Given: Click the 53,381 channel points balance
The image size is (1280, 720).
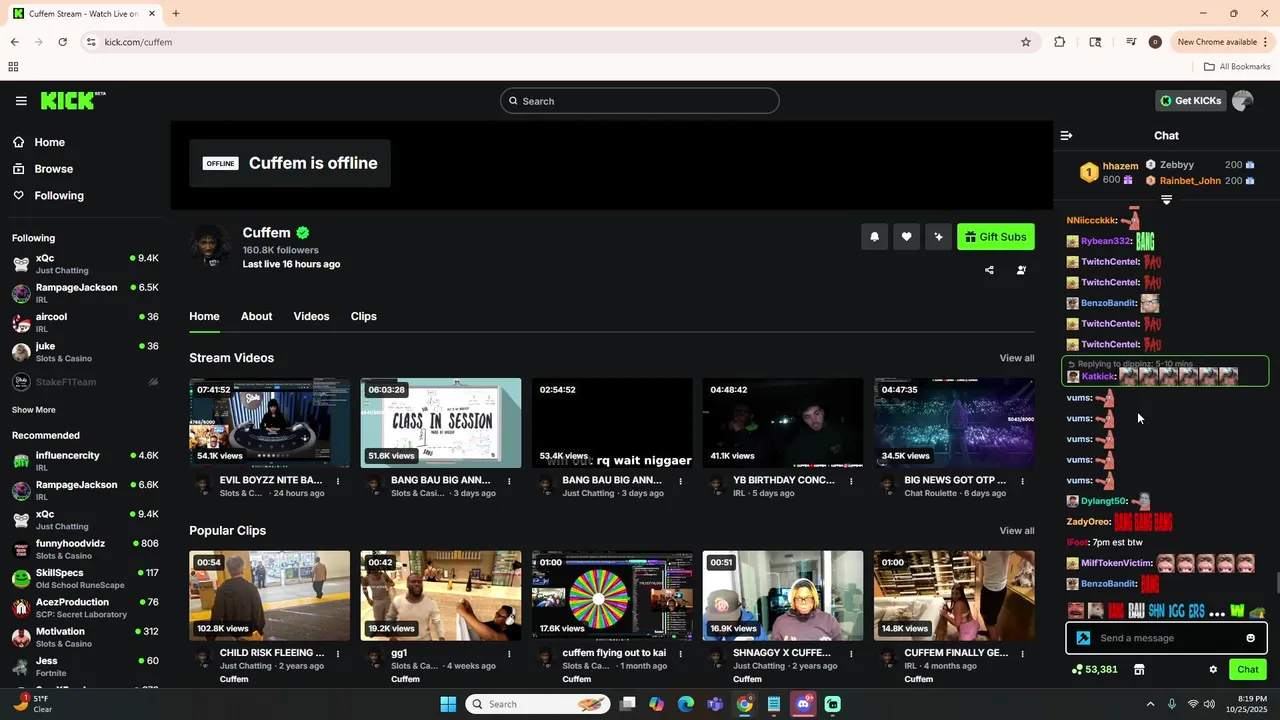Looking at the screenshot, I should coord(1095,670).
